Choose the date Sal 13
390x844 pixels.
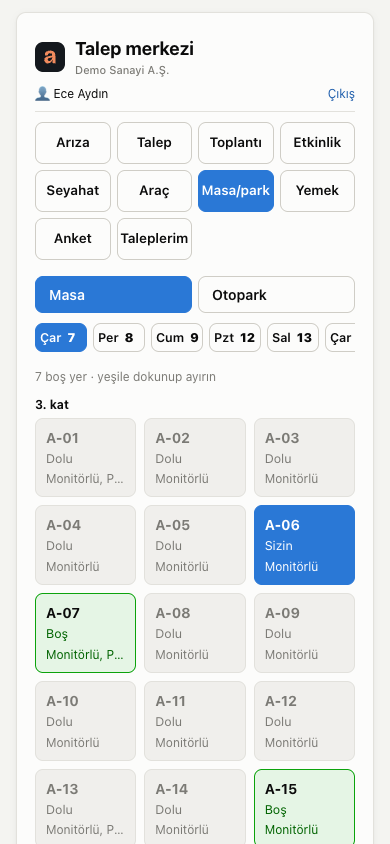tap(293, 337)
